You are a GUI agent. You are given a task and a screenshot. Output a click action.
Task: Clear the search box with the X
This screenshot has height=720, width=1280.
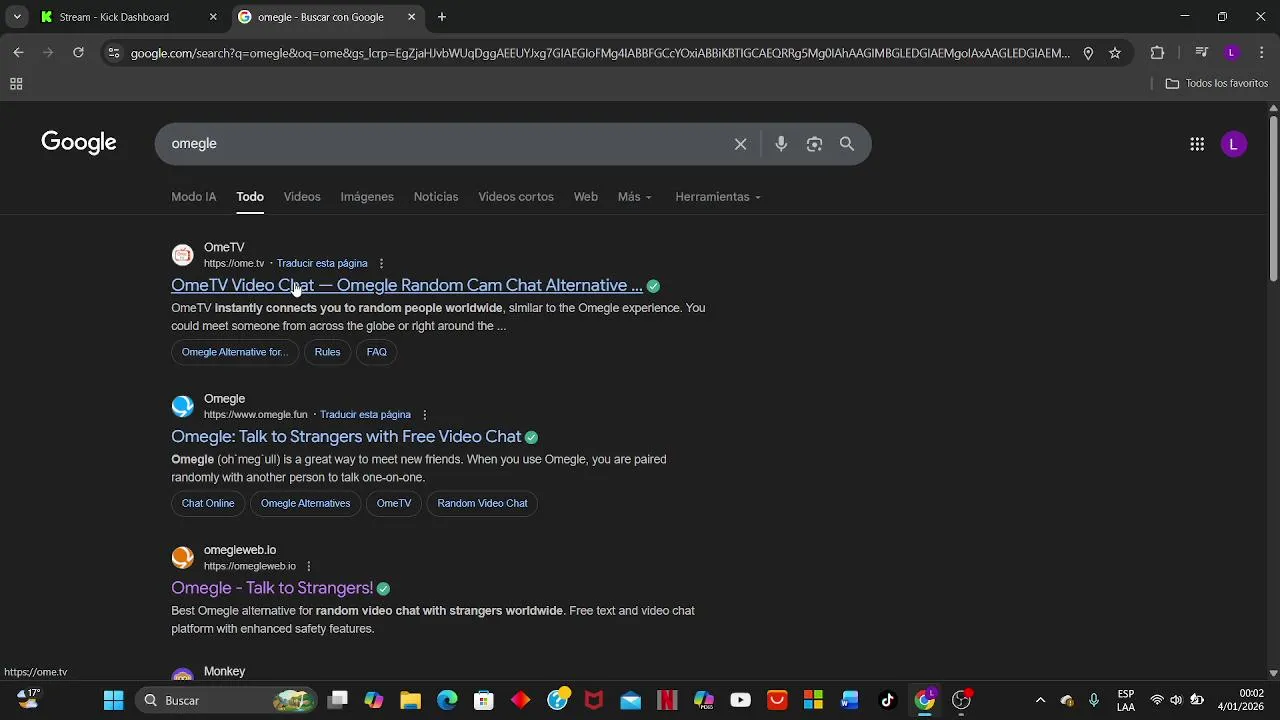pos(741,144)
